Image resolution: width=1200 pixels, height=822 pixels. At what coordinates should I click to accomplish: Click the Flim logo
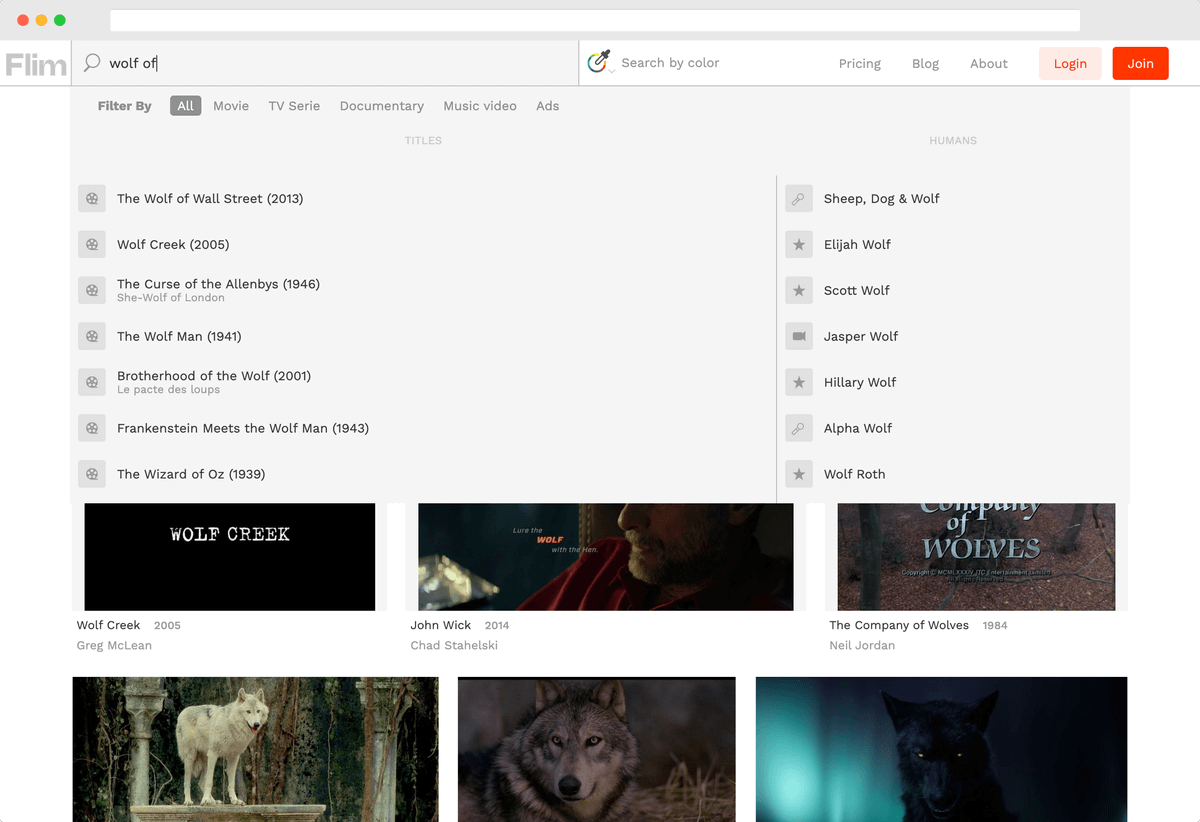(x=36, y=64)
